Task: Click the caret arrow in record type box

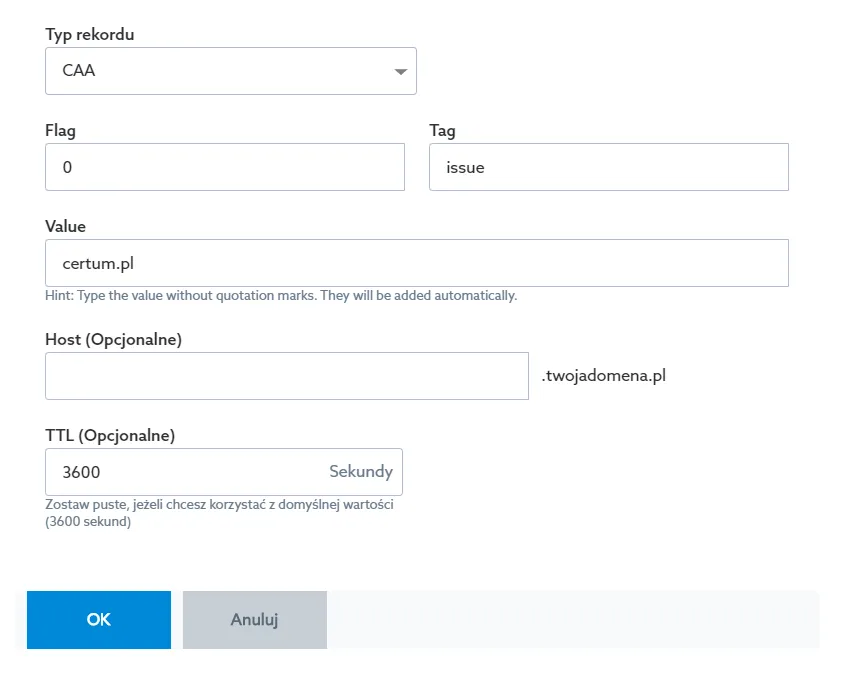Action: click(400, 72)
